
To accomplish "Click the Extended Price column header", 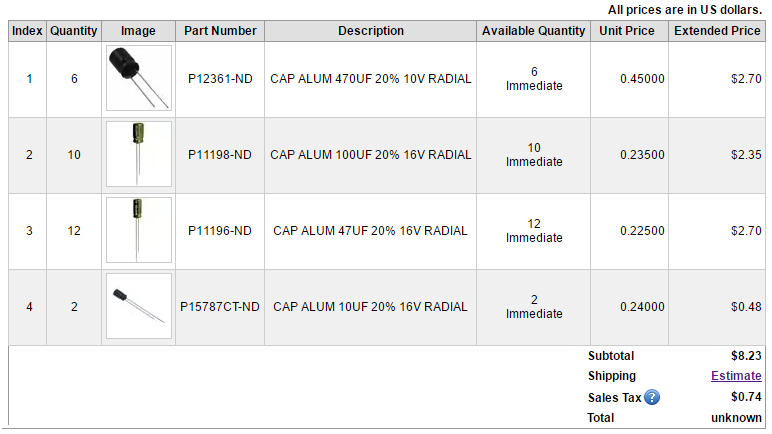I will [x=717, y=31].
